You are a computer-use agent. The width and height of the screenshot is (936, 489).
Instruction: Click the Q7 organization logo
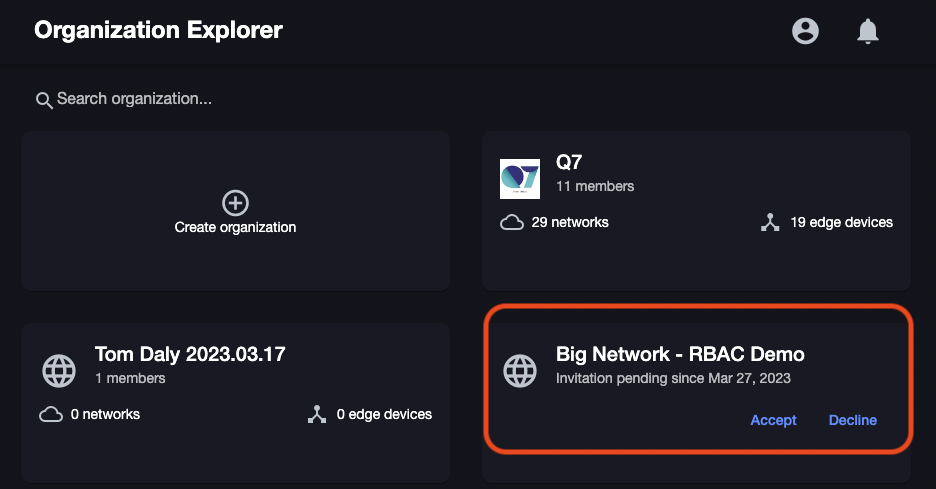click(519, 178)
